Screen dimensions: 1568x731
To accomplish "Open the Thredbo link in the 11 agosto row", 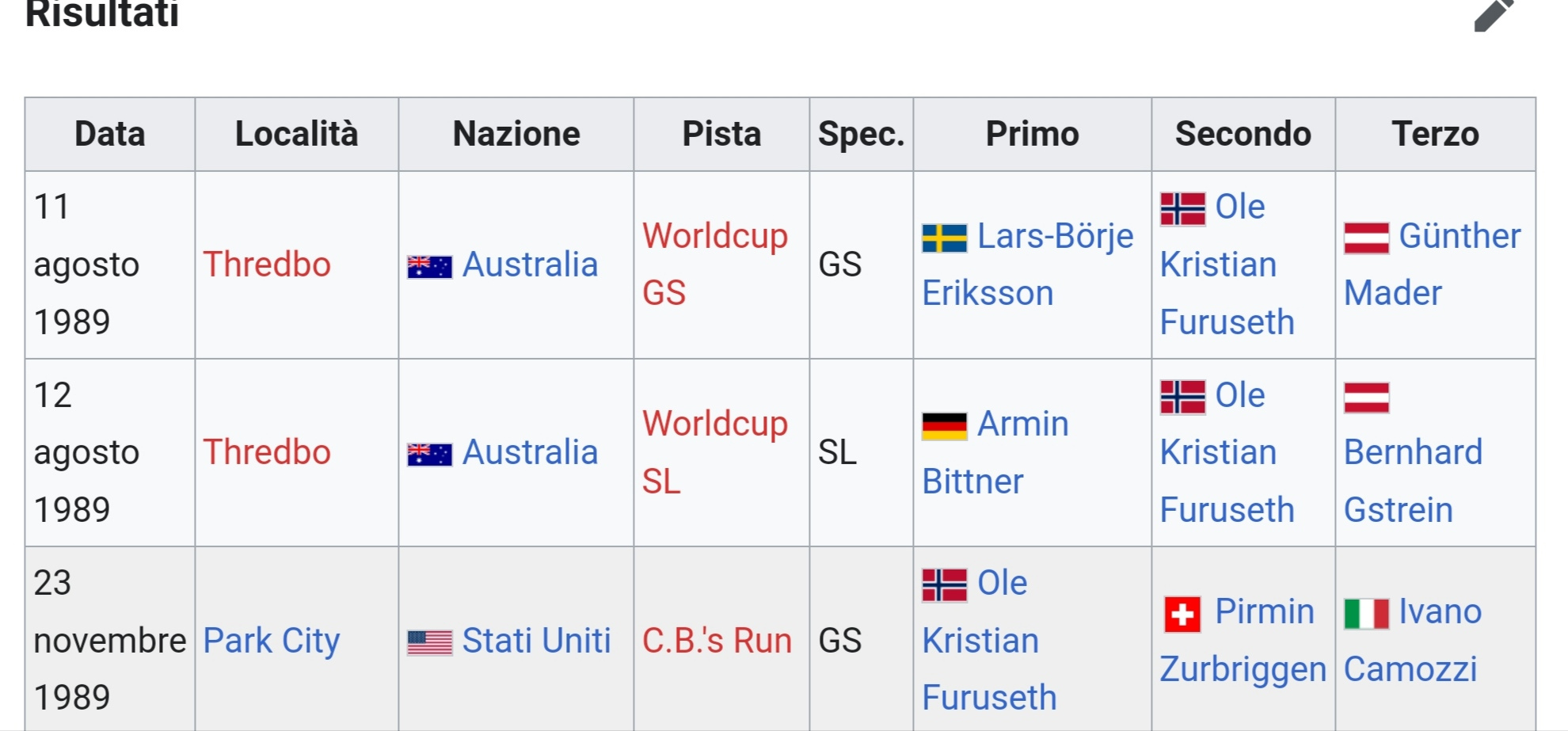I will pyautogui.click(x=267, y=265).
